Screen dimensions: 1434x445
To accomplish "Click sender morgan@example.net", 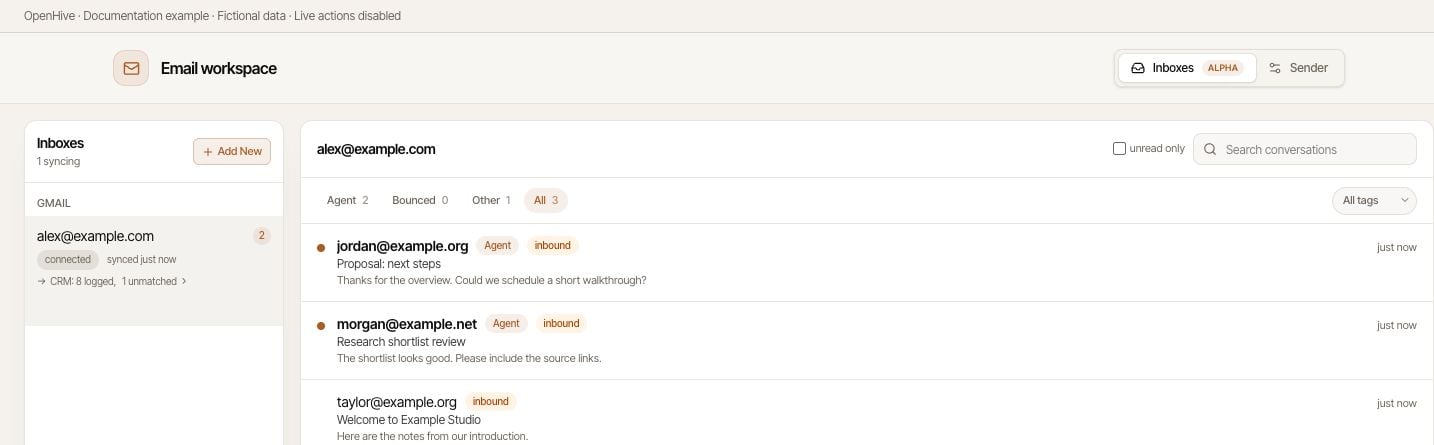I will (407, 324).
